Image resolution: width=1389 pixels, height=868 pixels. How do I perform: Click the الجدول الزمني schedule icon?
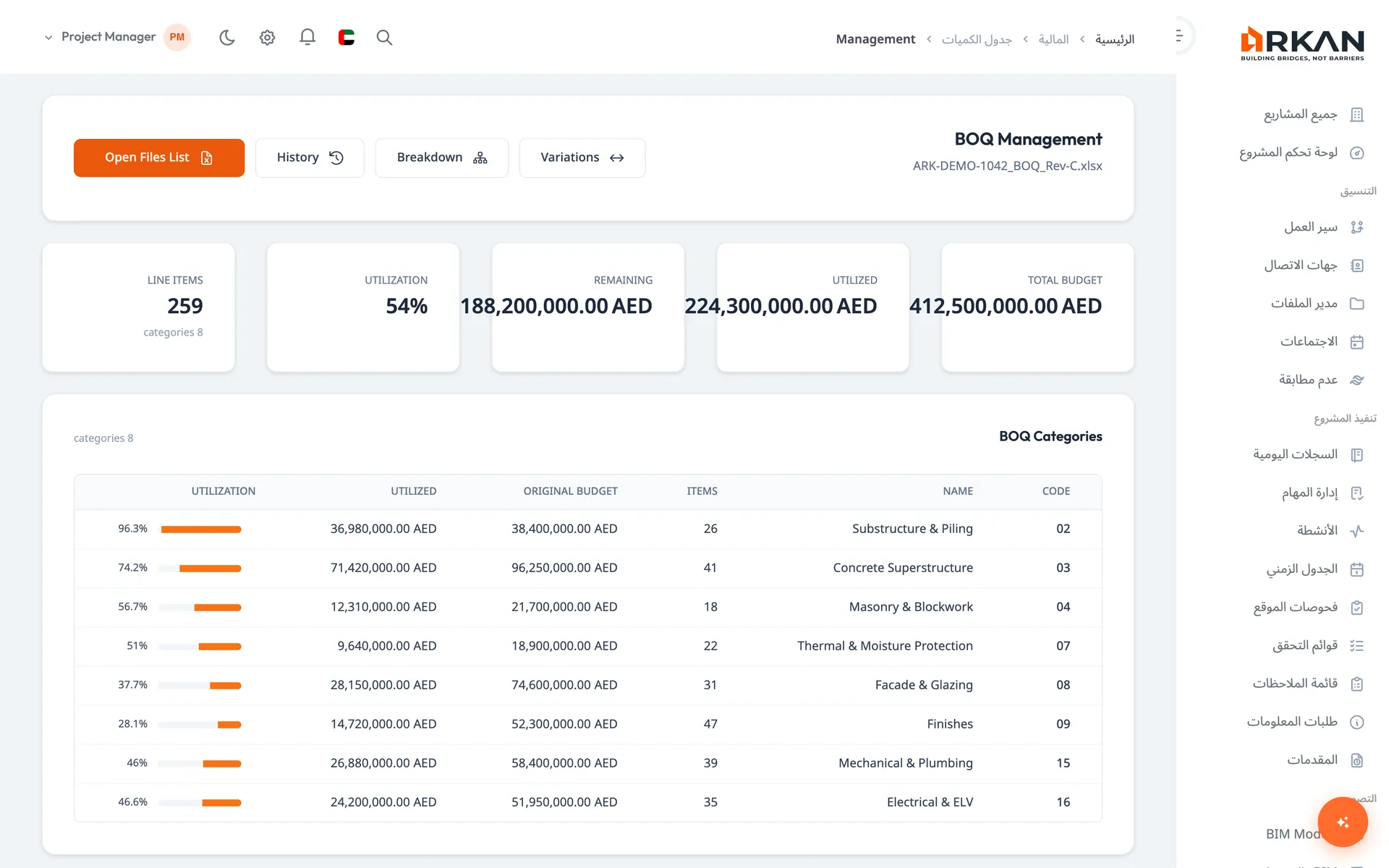(1357, 569)
